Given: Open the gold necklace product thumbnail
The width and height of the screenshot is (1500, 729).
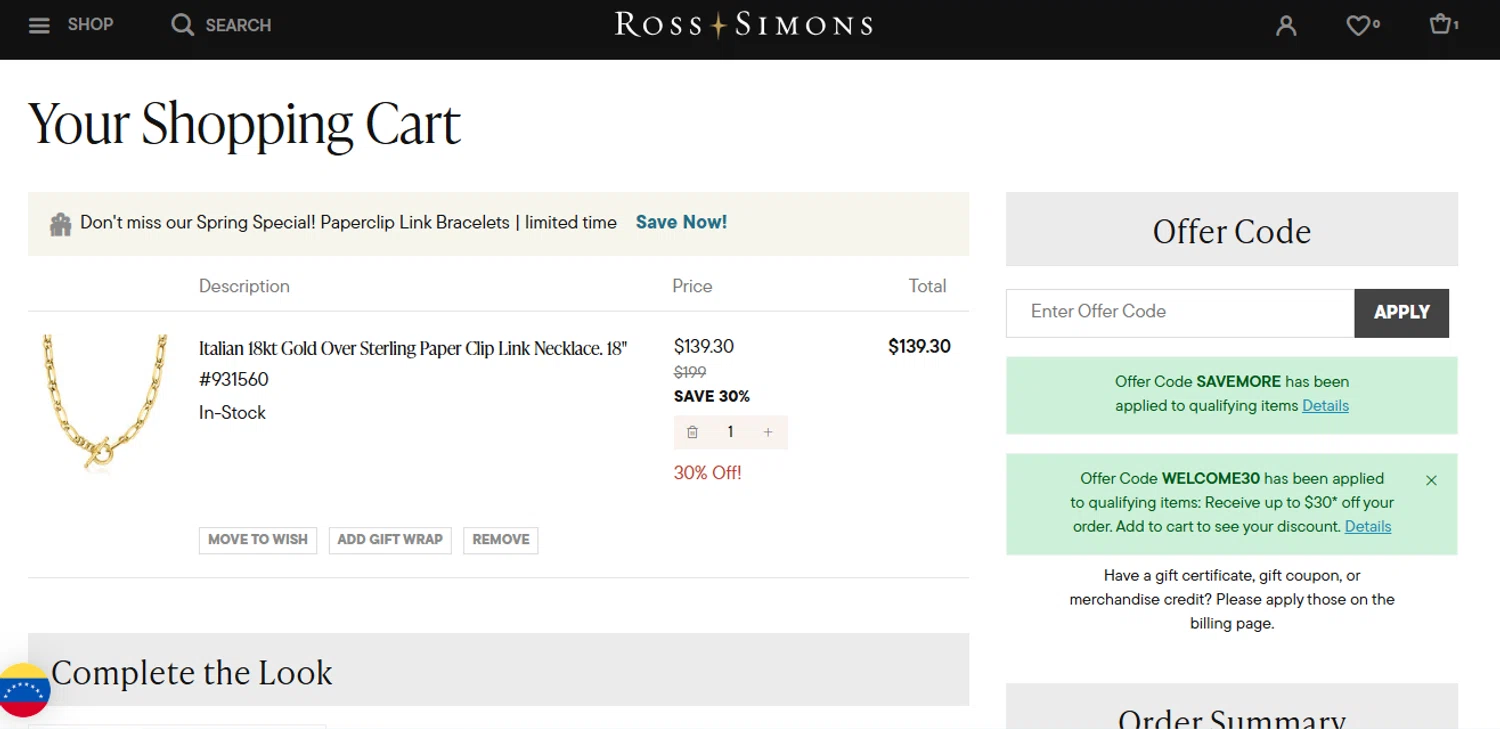Looking at the screenshot, I should [104, 402].
